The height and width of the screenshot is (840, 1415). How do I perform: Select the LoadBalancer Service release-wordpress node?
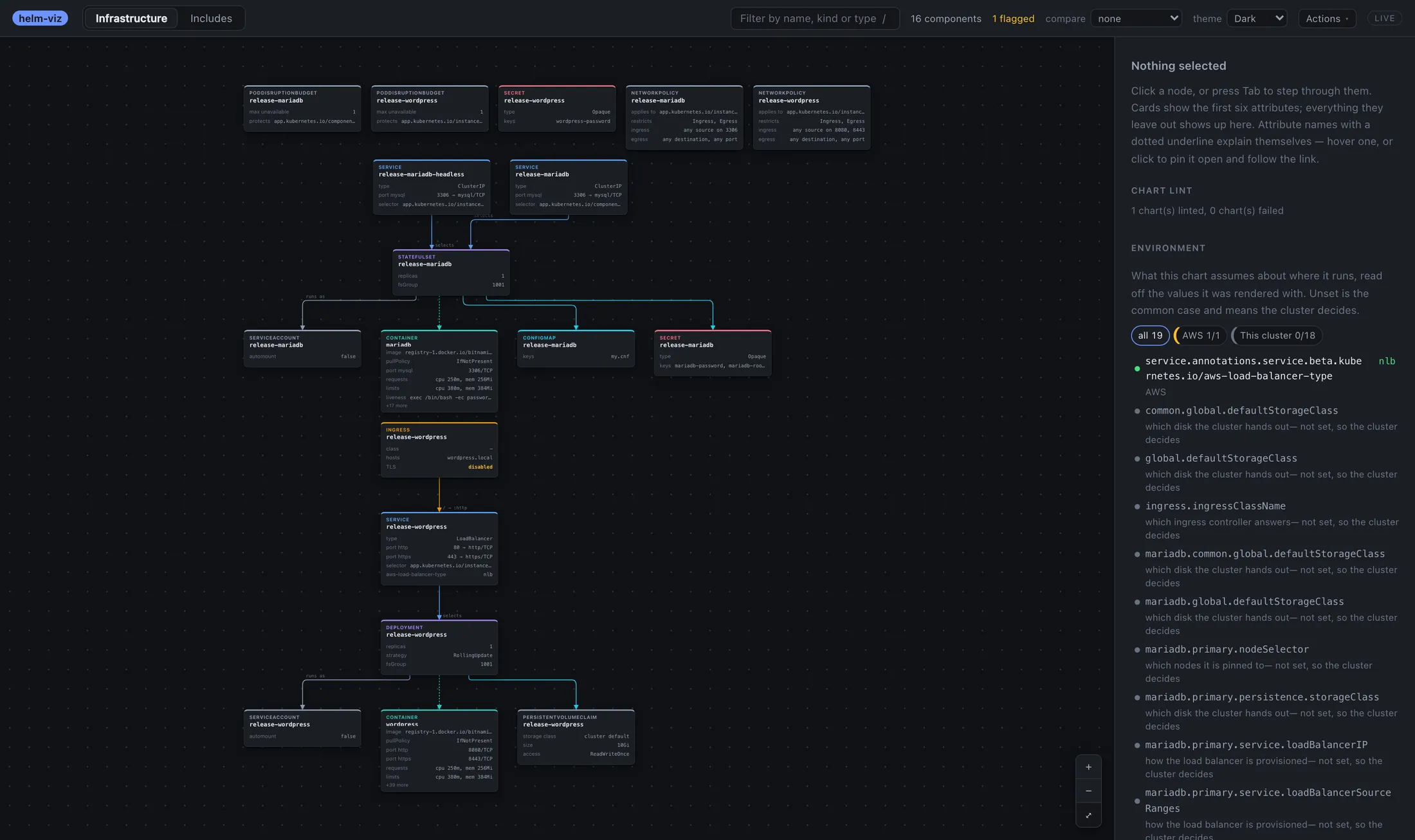tap(439, 548)
